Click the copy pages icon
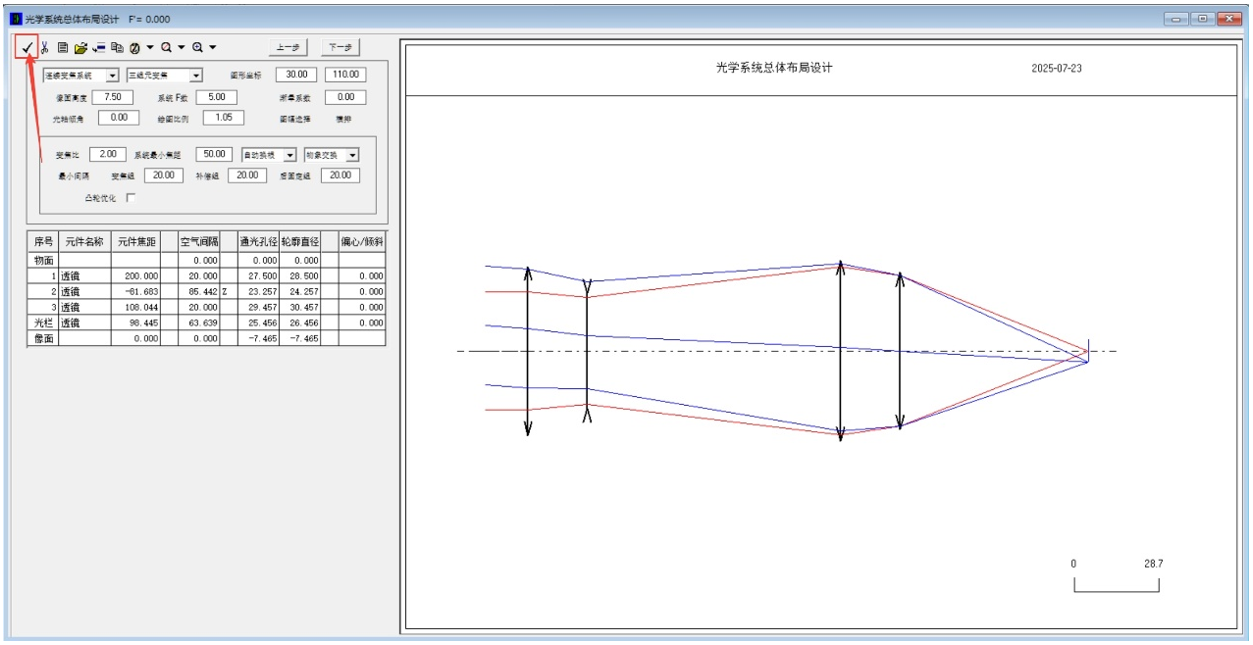1253x645 pixels. click(117, 47)
